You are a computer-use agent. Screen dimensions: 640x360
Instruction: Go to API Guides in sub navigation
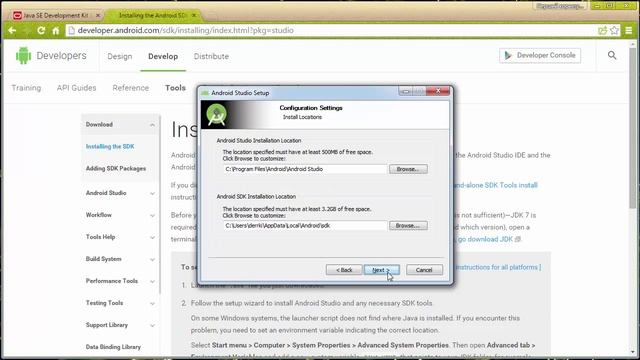coord(76,88)
